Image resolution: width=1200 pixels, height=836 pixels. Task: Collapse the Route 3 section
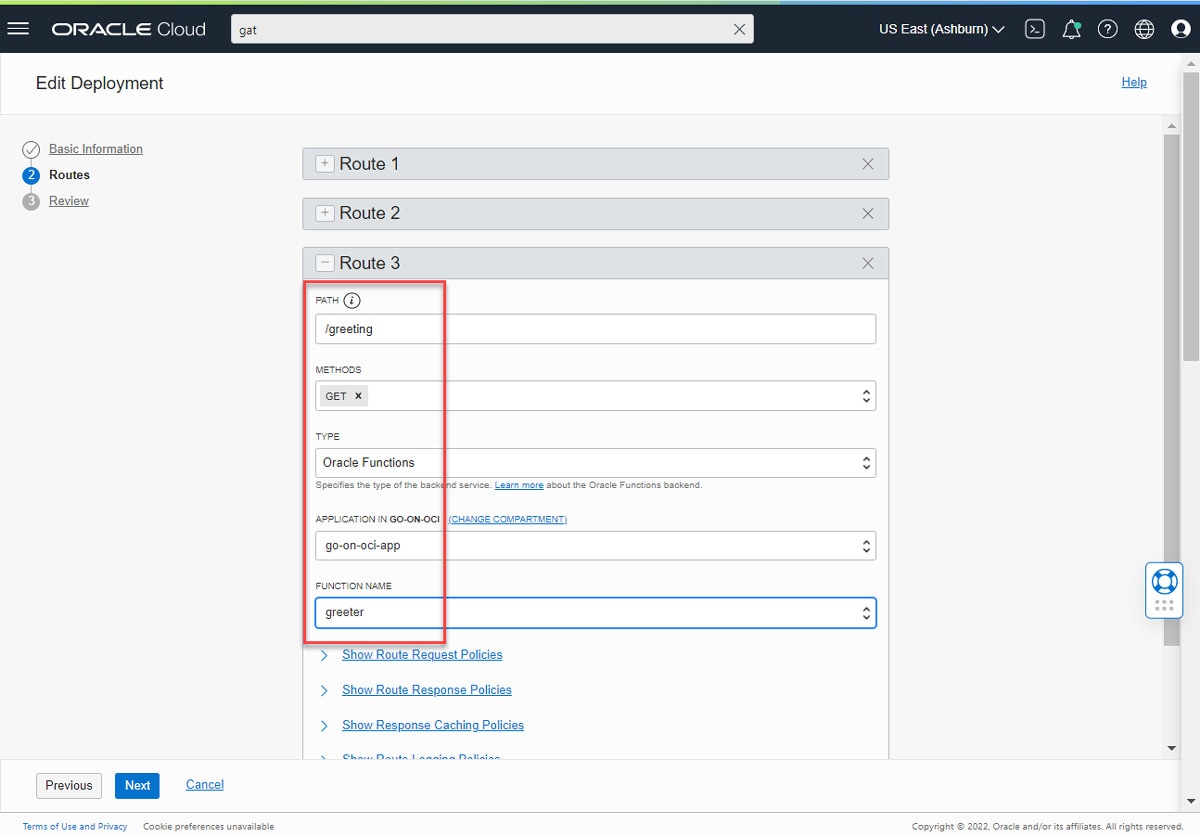(x=325, y=263)
